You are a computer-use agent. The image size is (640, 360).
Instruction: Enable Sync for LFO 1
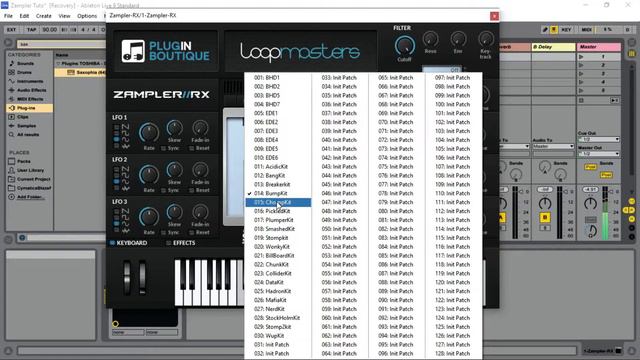tap(163, 148)
